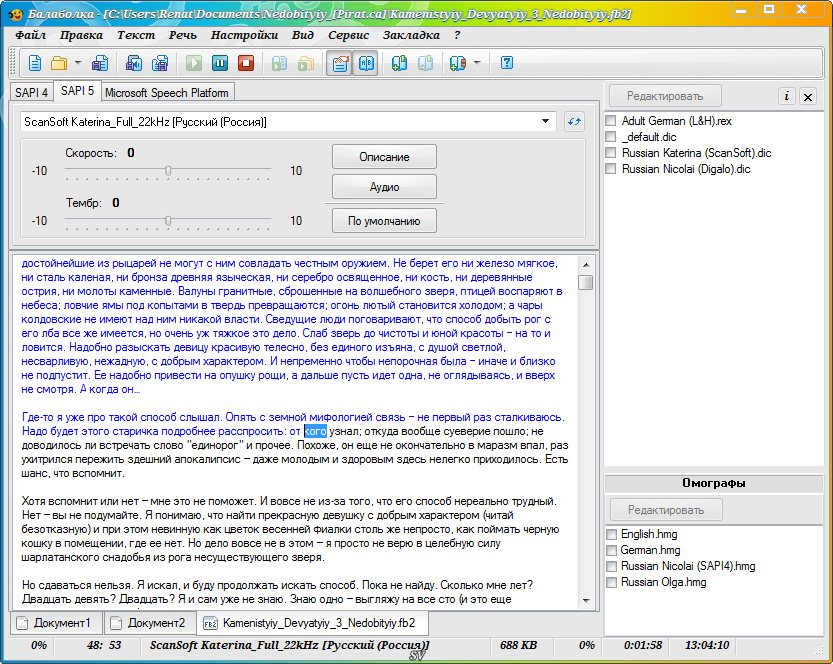Screen dimensions: 833x664
Task: Expand the arrow beside the Open folder icon
Action: [x=78, y=63]
